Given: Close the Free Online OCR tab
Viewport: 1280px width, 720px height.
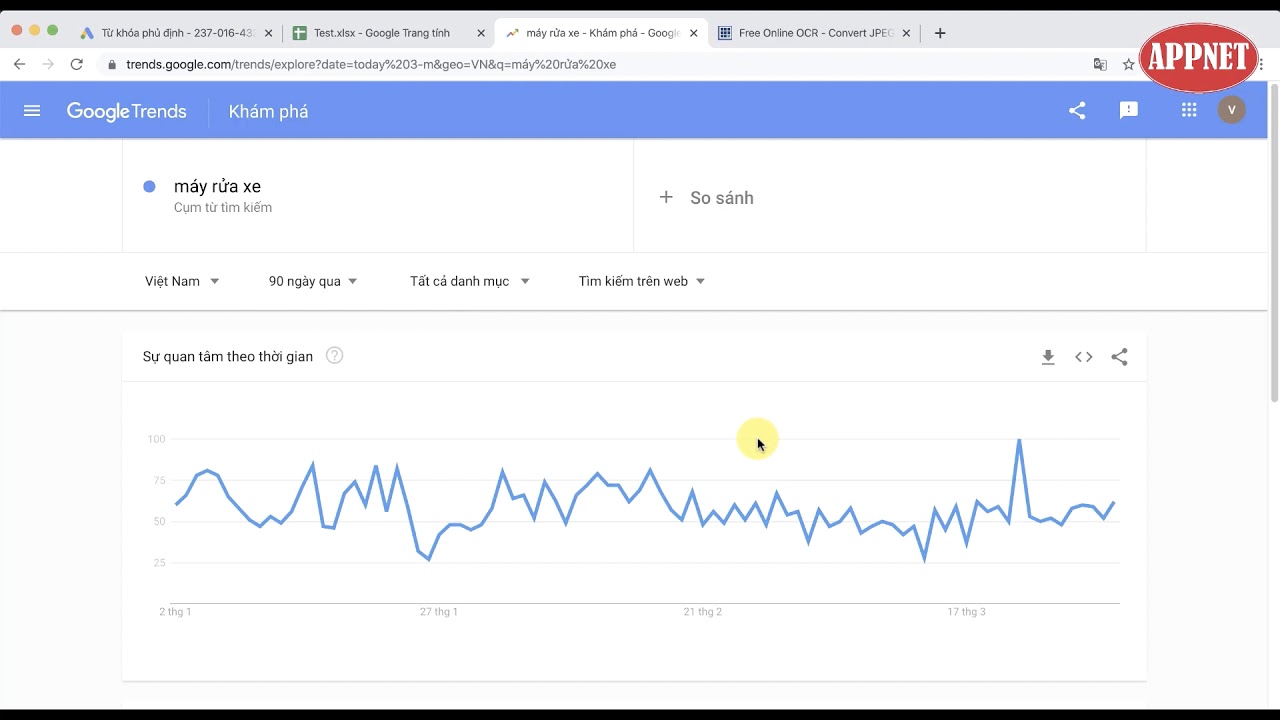Looking at the screenshot, I should click(906, 33).
